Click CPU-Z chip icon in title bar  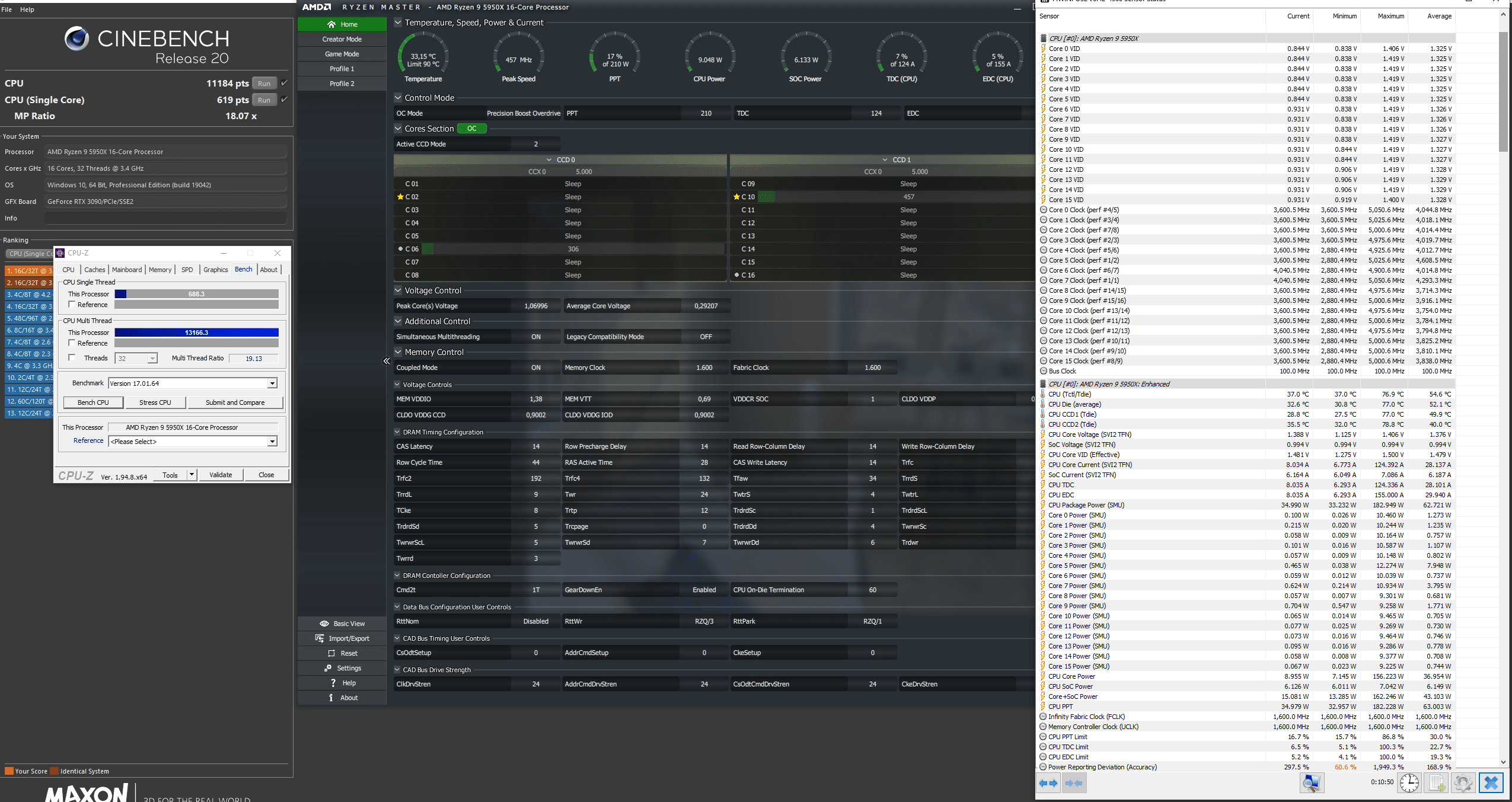(x=60, y=253)
